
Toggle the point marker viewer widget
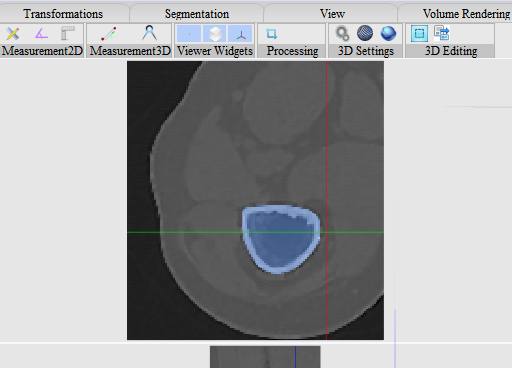point(189,34)
